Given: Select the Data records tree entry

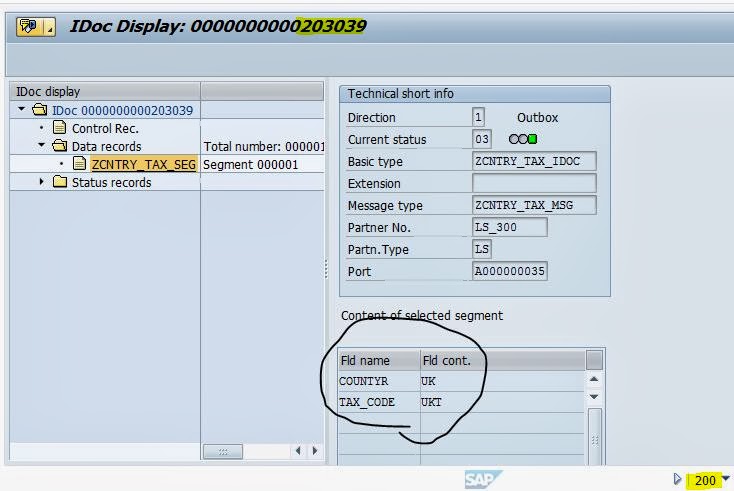Looking at the screenshot, I should pyautogui.click(x=106, y=147).
